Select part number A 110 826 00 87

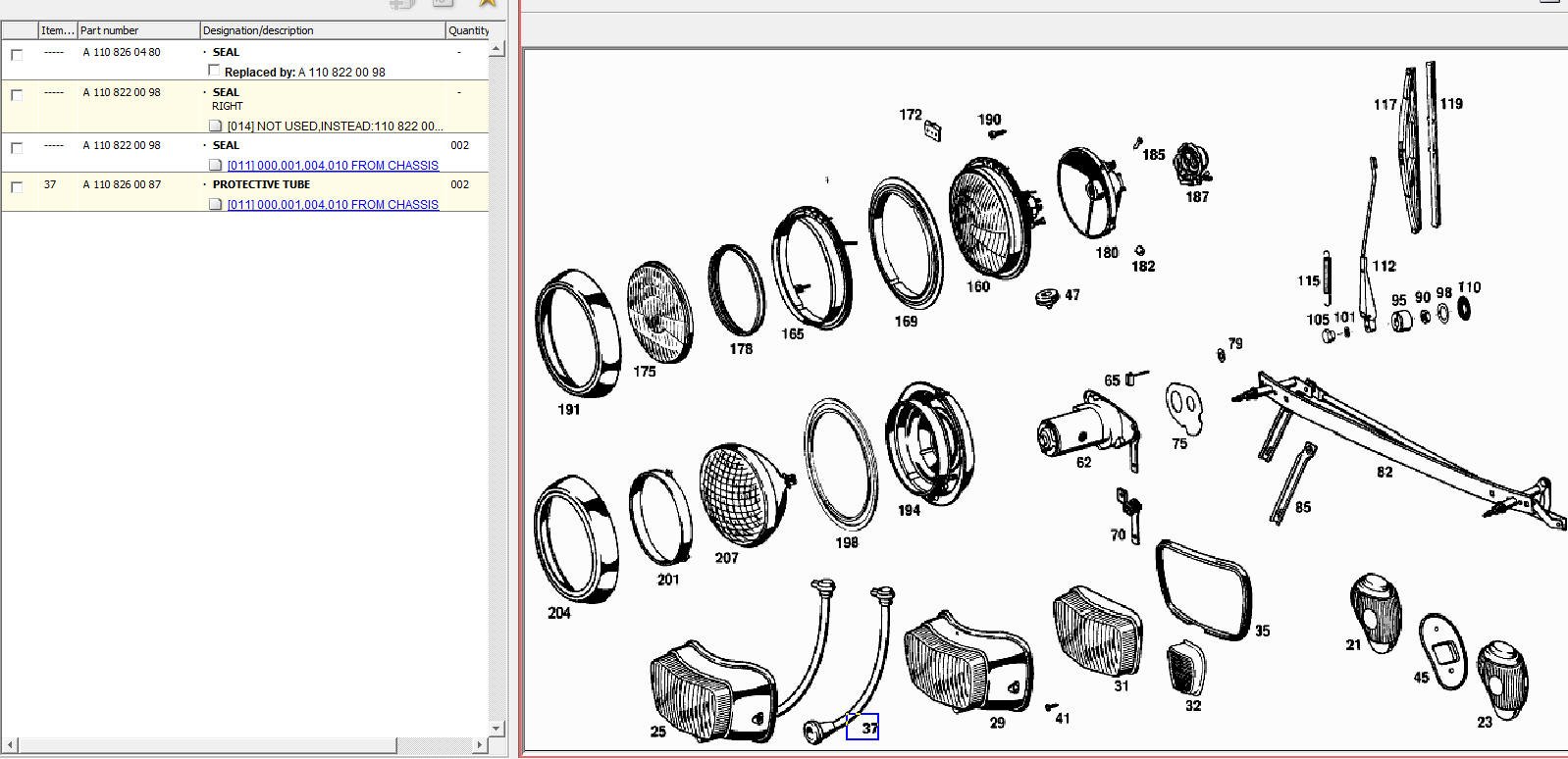coord(122,184)
